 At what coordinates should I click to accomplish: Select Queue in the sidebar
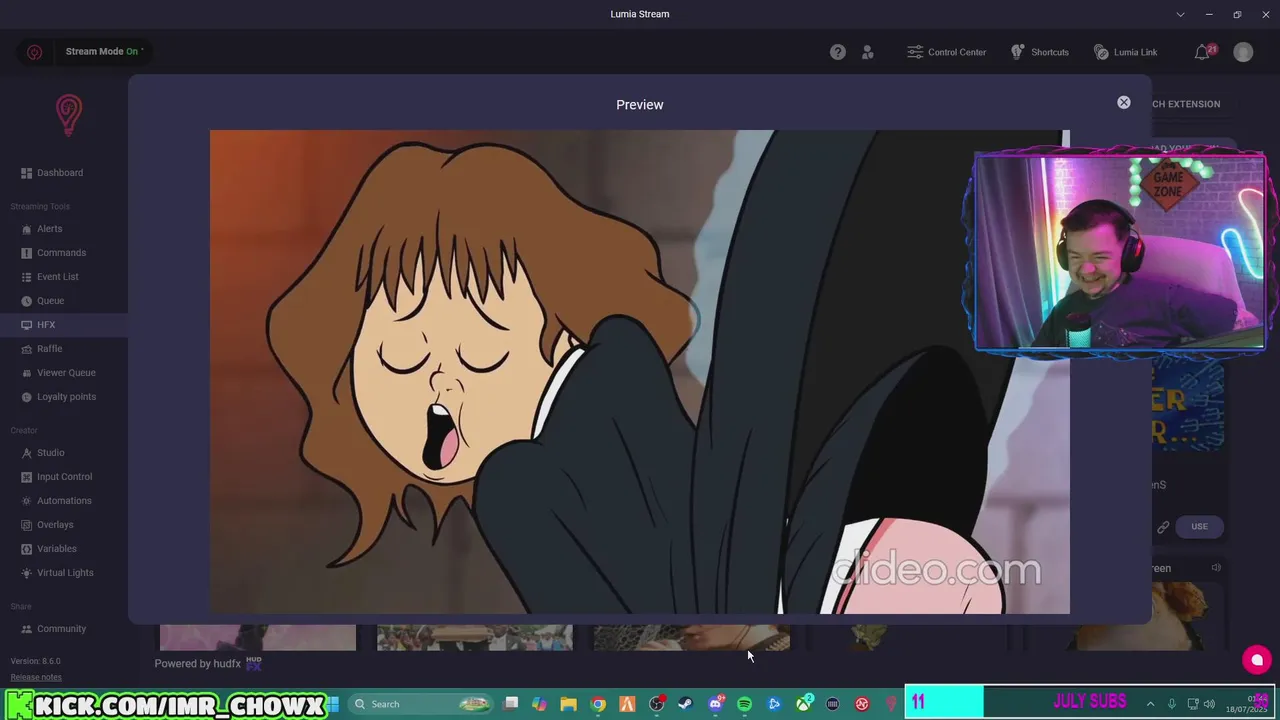point(50,301)
